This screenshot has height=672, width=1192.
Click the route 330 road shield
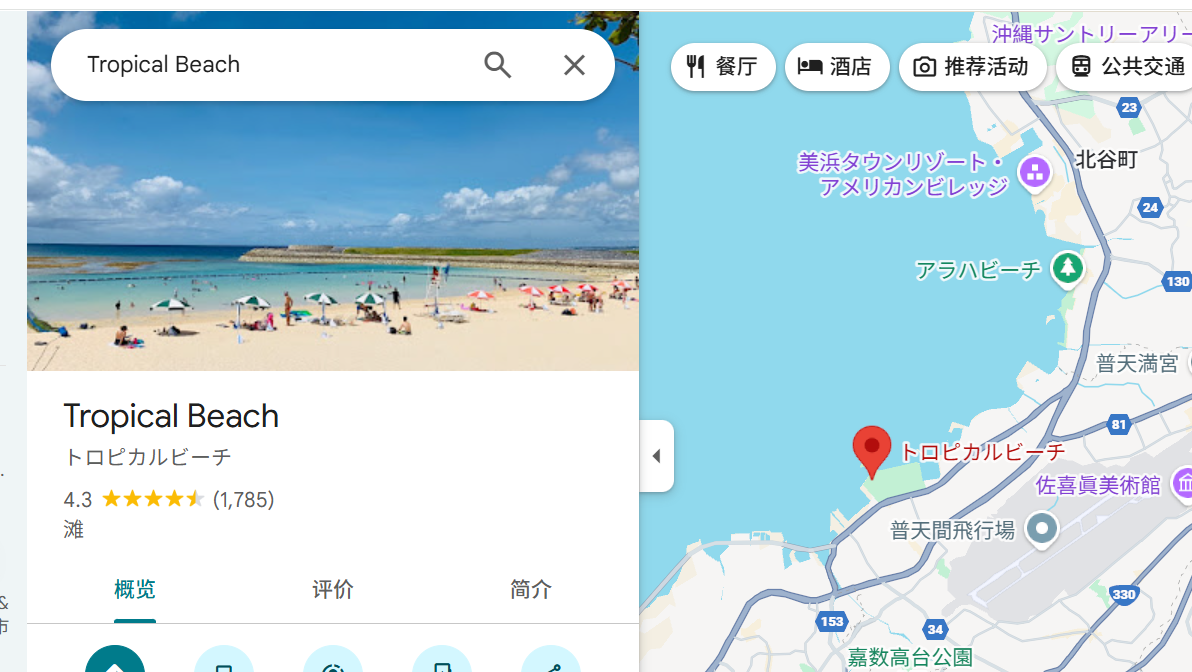1124,594
